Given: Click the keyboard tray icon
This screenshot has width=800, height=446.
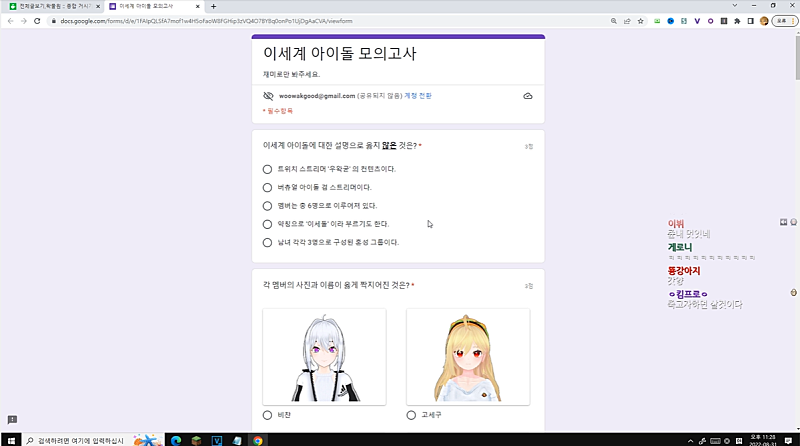Looking at the screenshot, I should 715,441.
